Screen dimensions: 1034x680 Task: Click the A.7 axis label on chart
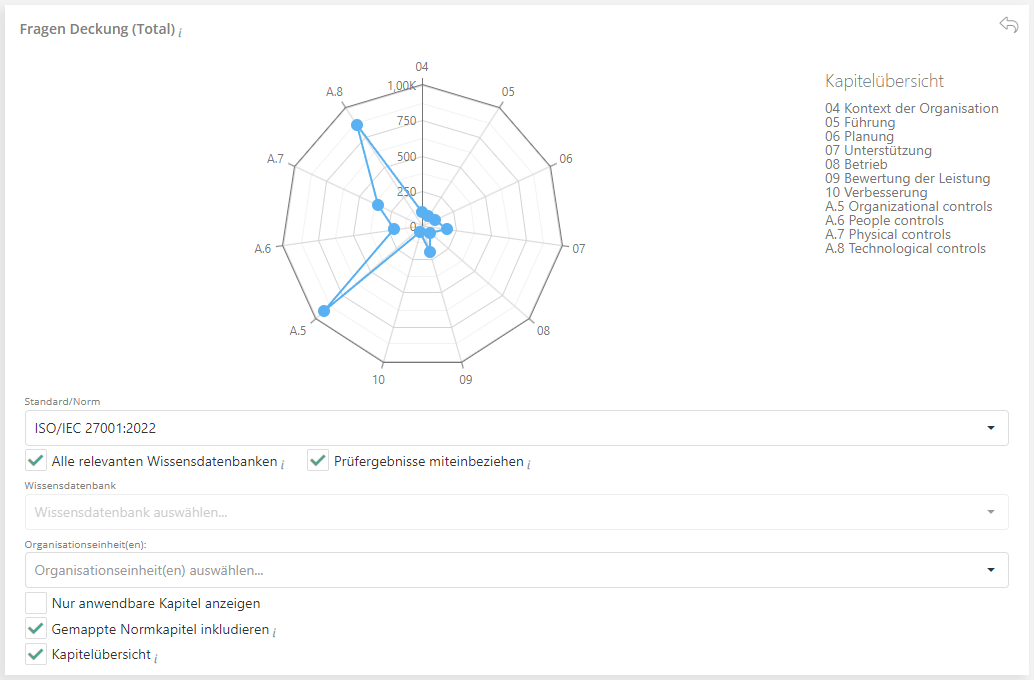coord(275,159)
